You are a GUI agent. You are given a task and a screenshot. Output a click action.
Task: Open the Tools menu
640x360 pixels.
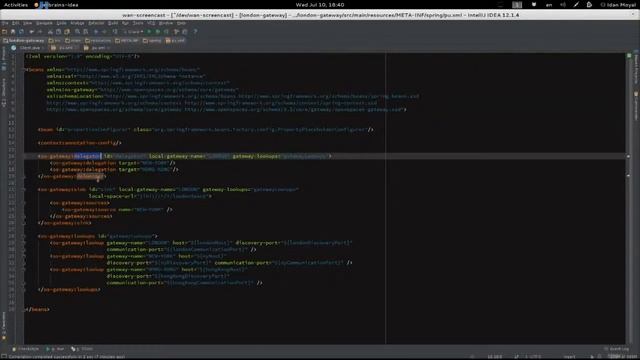click(x=138, y=23)
